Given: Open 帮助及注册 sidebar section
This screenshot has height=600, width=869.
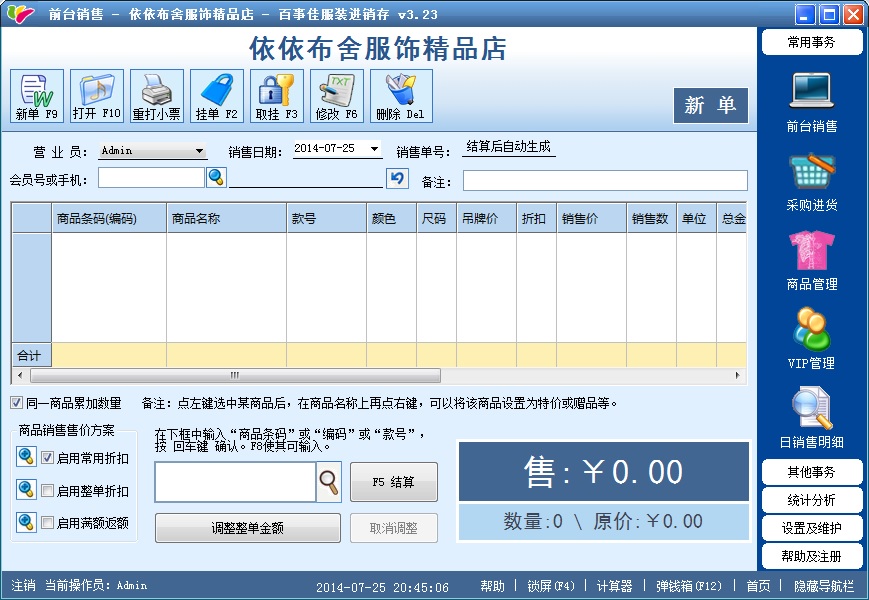Looking at the screenshot, I should point(812,556).
